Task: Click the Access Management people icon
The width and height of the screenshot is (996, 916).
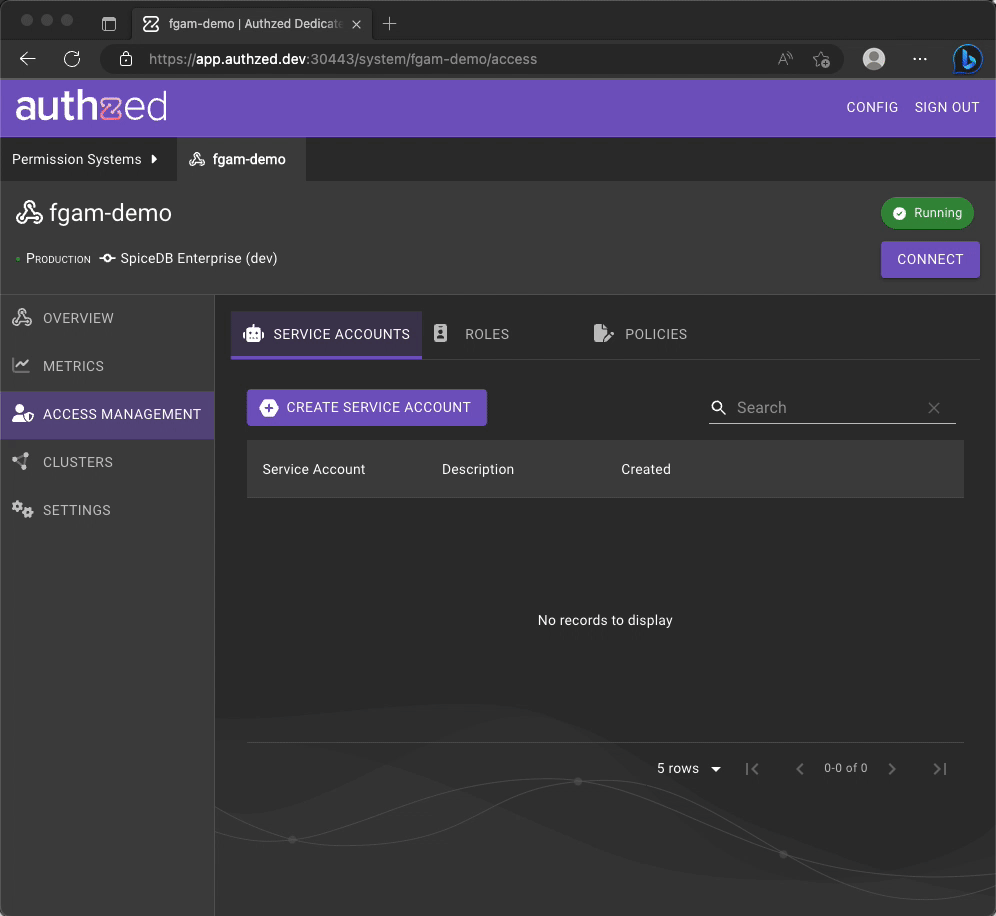Action: (x=22, y=415)
